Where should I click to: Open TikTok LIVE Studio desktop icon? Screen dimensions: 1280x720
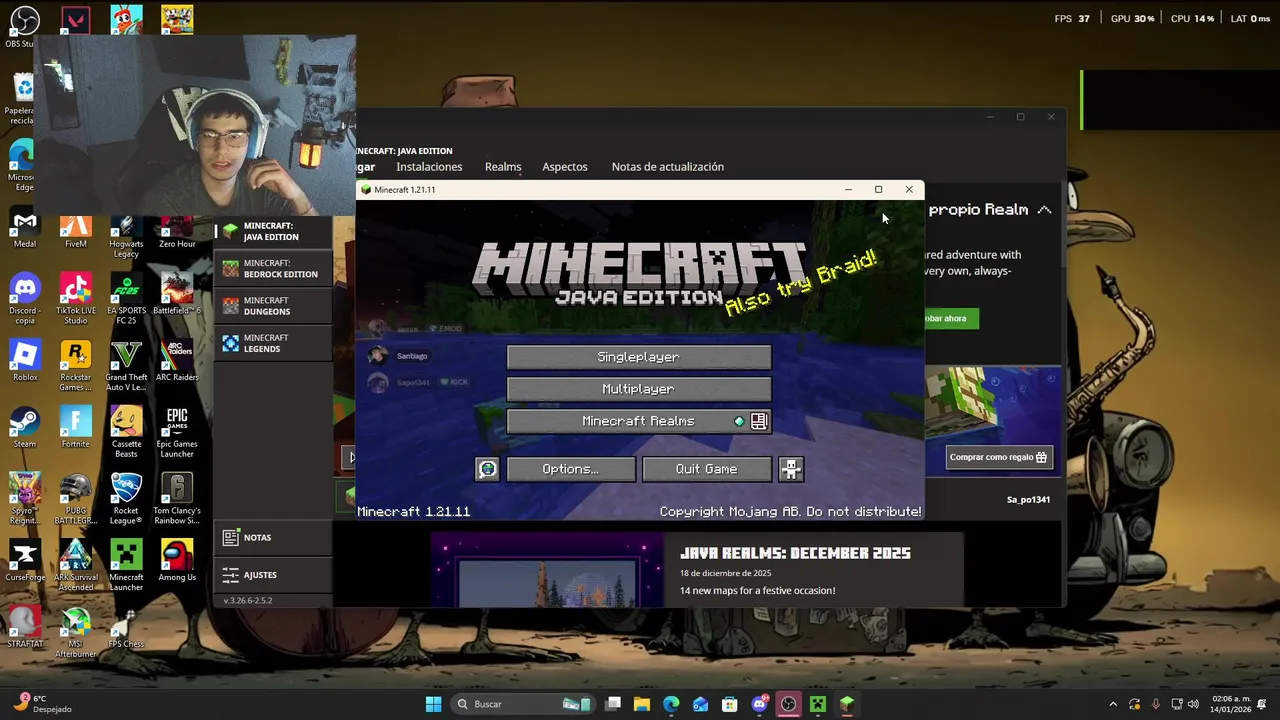pyautogui.click(x=76, y=298)
